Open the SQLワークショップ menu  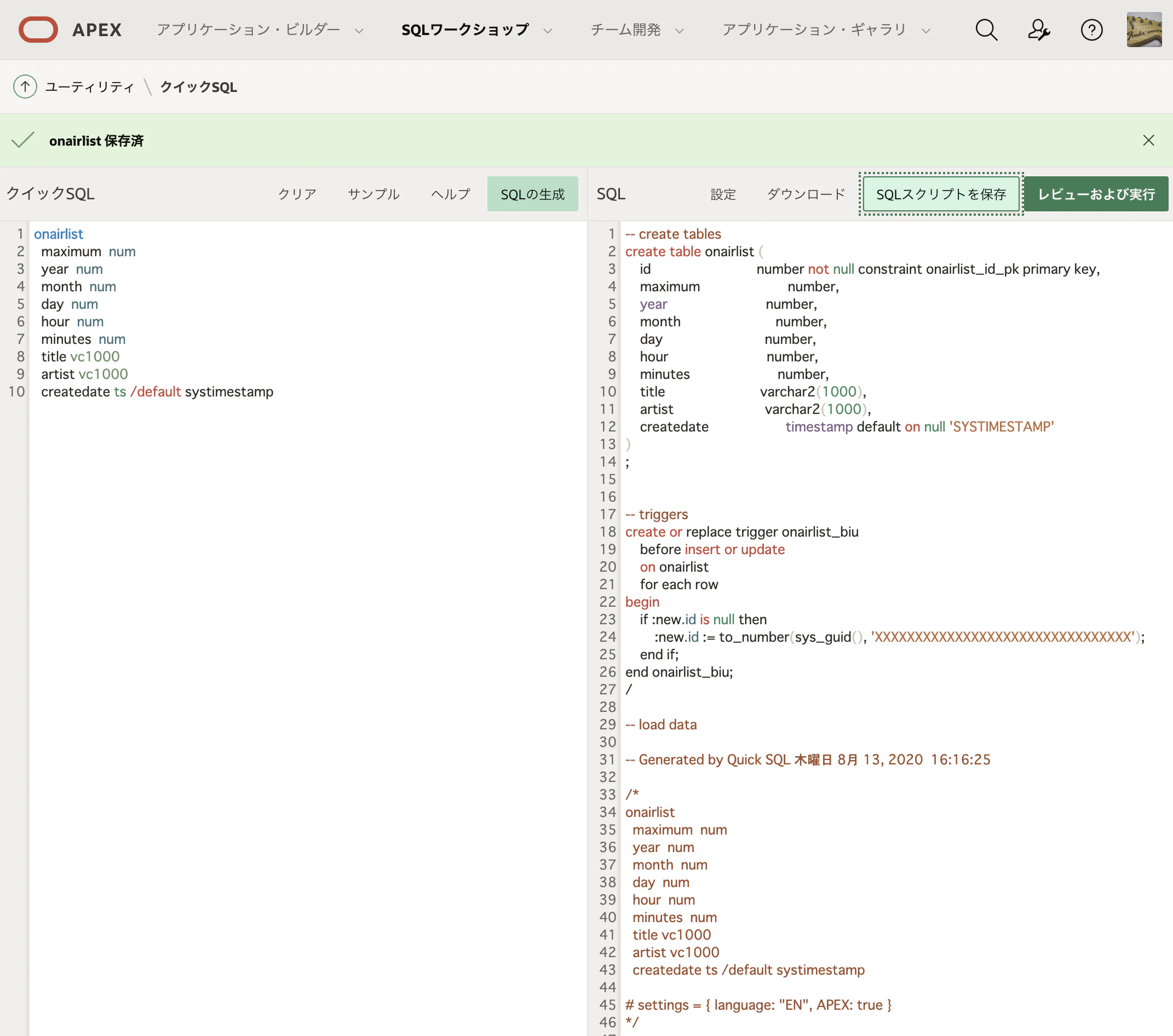tap(465, 30)
